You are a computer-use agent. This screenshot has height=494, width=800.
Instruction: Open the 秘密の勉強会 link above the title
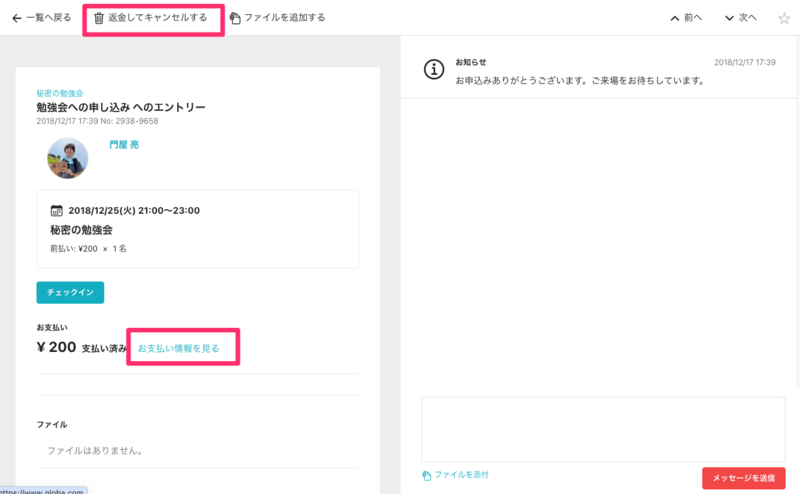59,93
